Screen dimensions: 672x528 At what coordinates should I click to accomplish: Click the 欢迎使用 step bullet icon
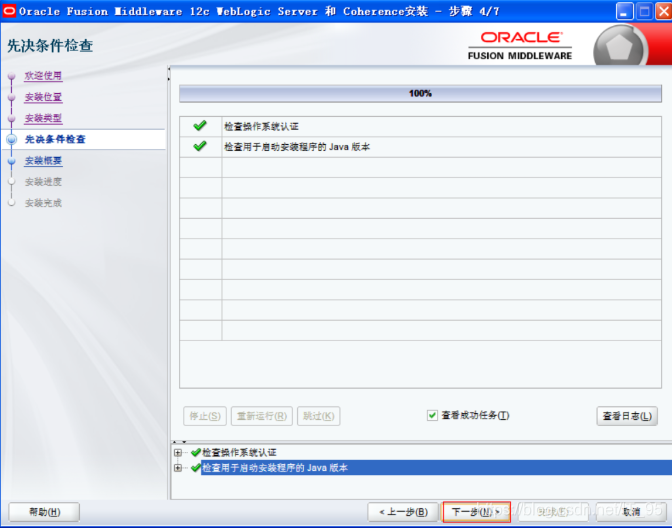click(x=12, y=76)
